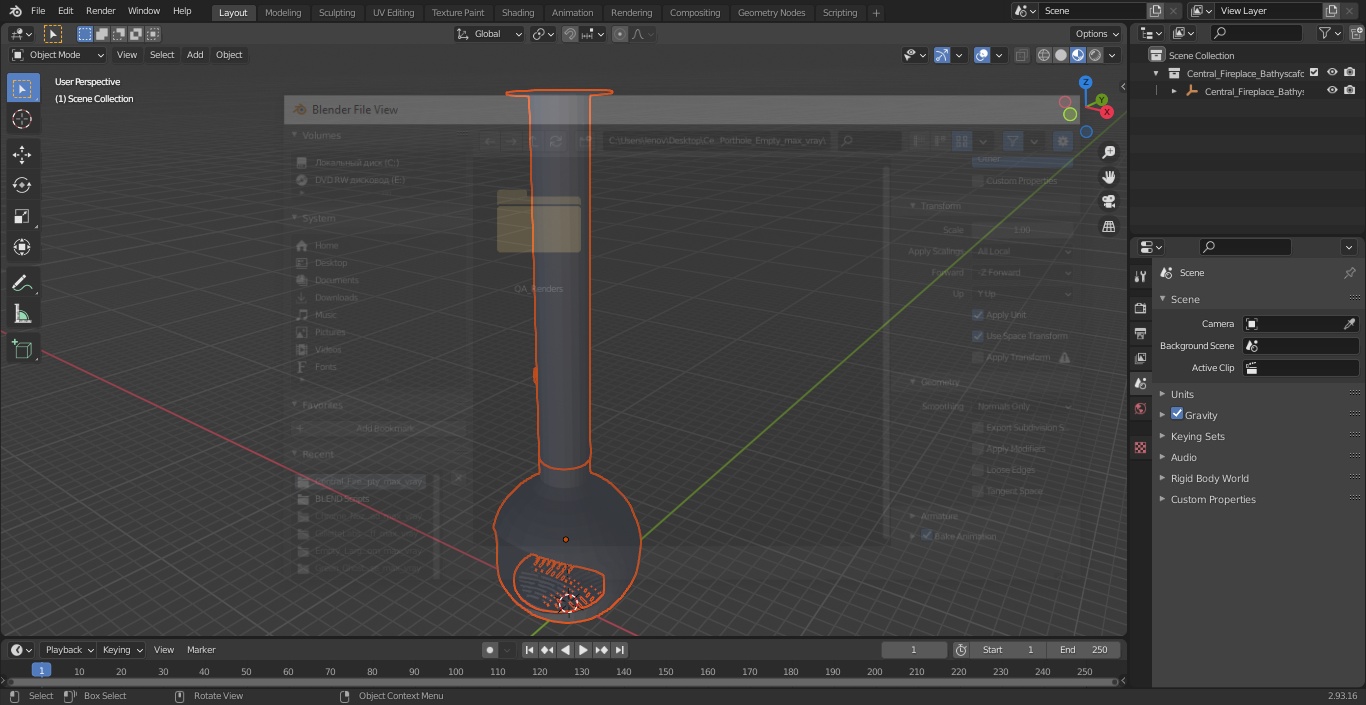
Task: Toggle collection exclude checkbox in outliner
Action: click(1314, 72)
